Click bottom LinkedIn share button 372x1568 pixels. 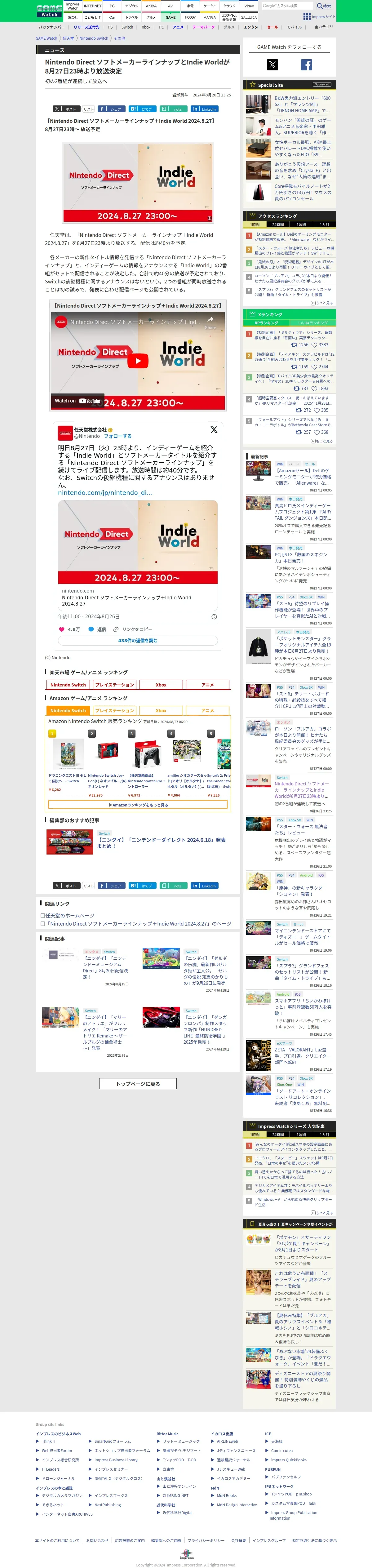point(204,886)
